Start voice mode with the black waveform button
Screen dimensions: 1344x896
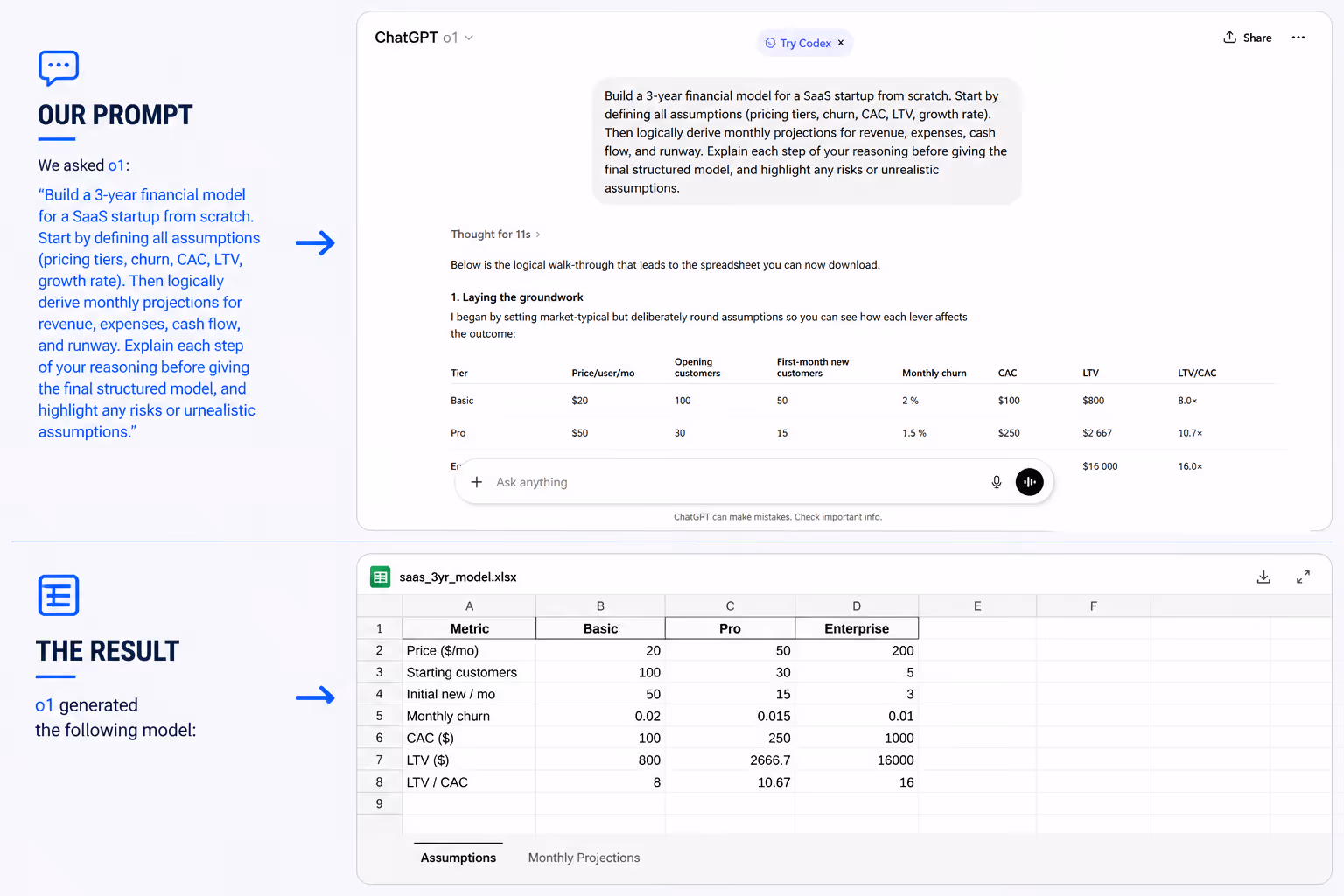(1030, 482)
